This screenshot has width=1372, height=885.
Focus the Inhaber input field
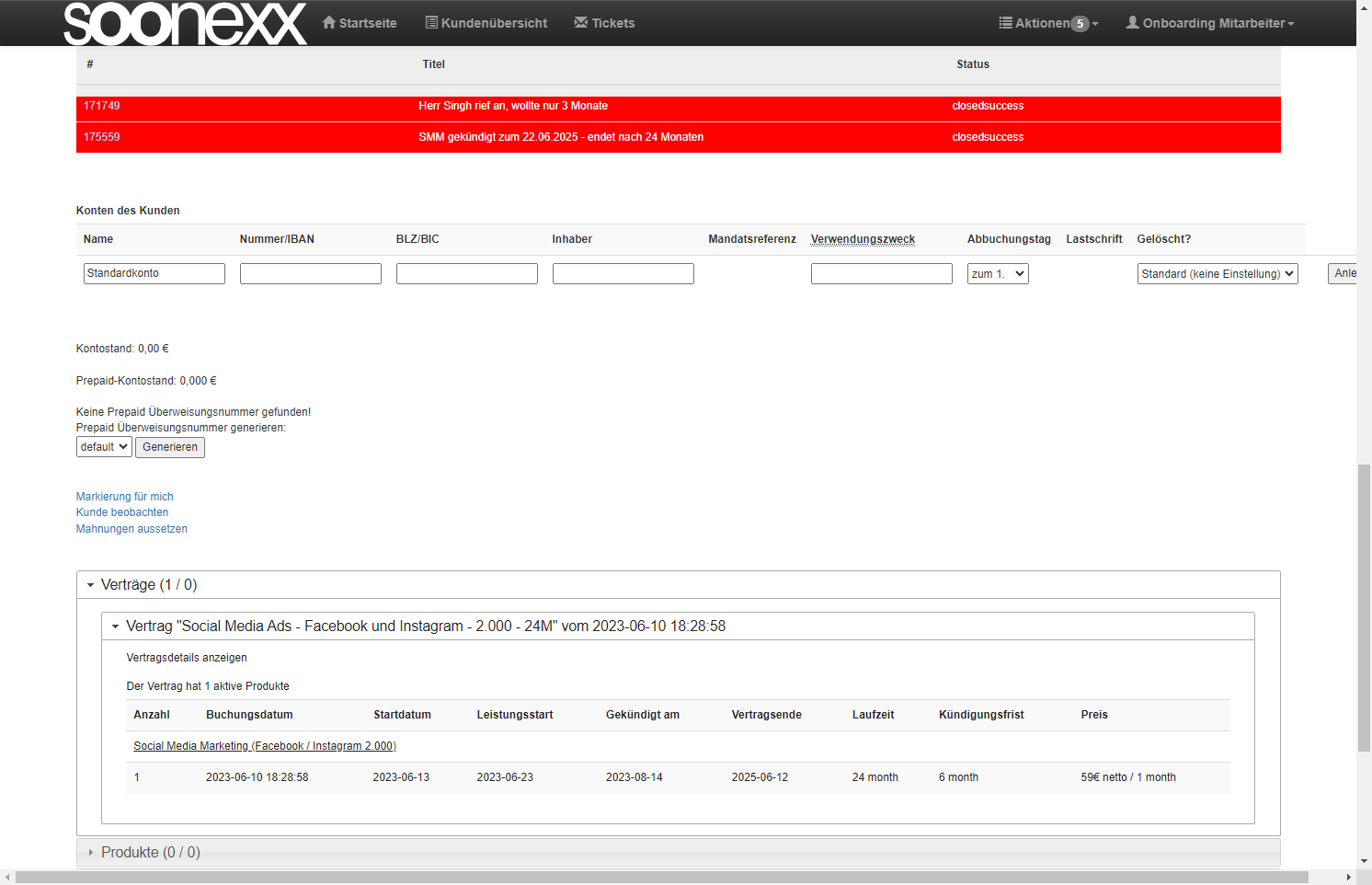click(623, 273)
